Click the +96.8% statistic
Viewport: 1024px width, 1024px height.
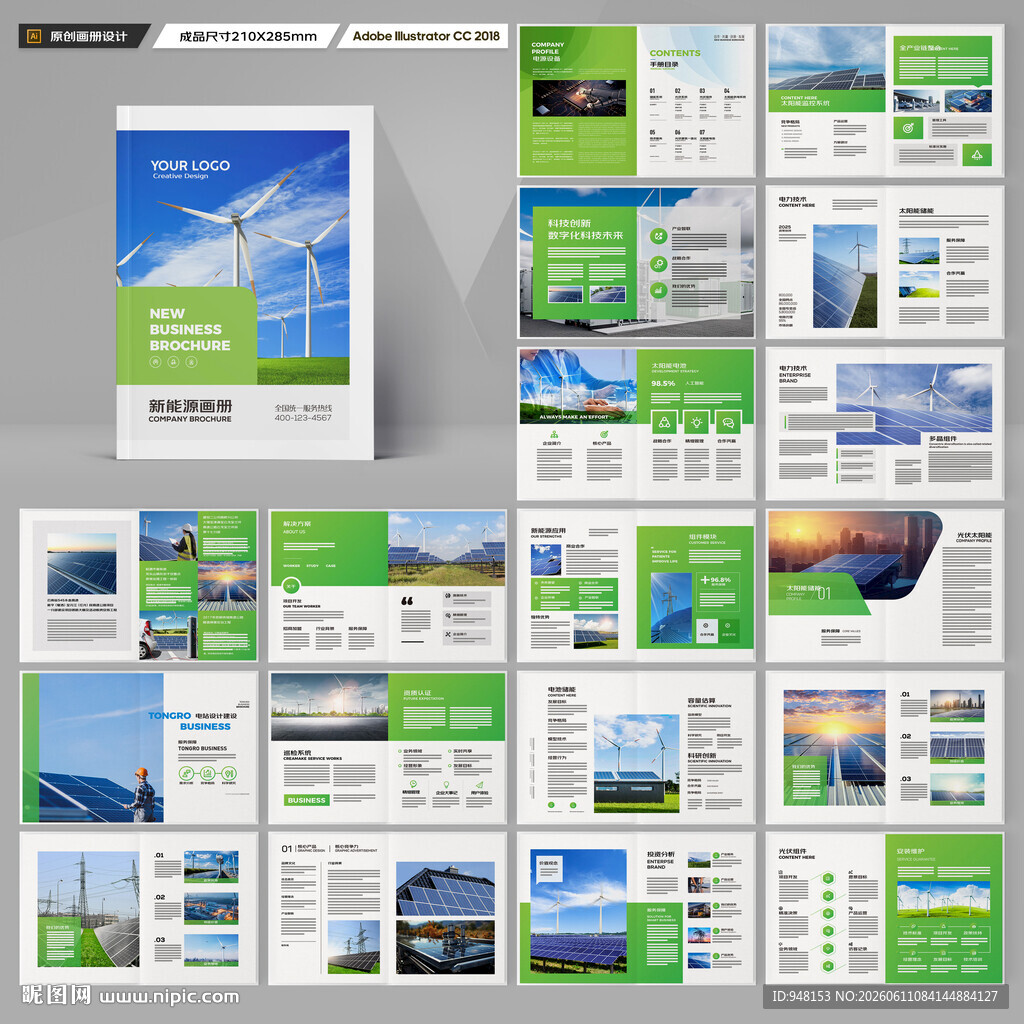coord(715,579)
